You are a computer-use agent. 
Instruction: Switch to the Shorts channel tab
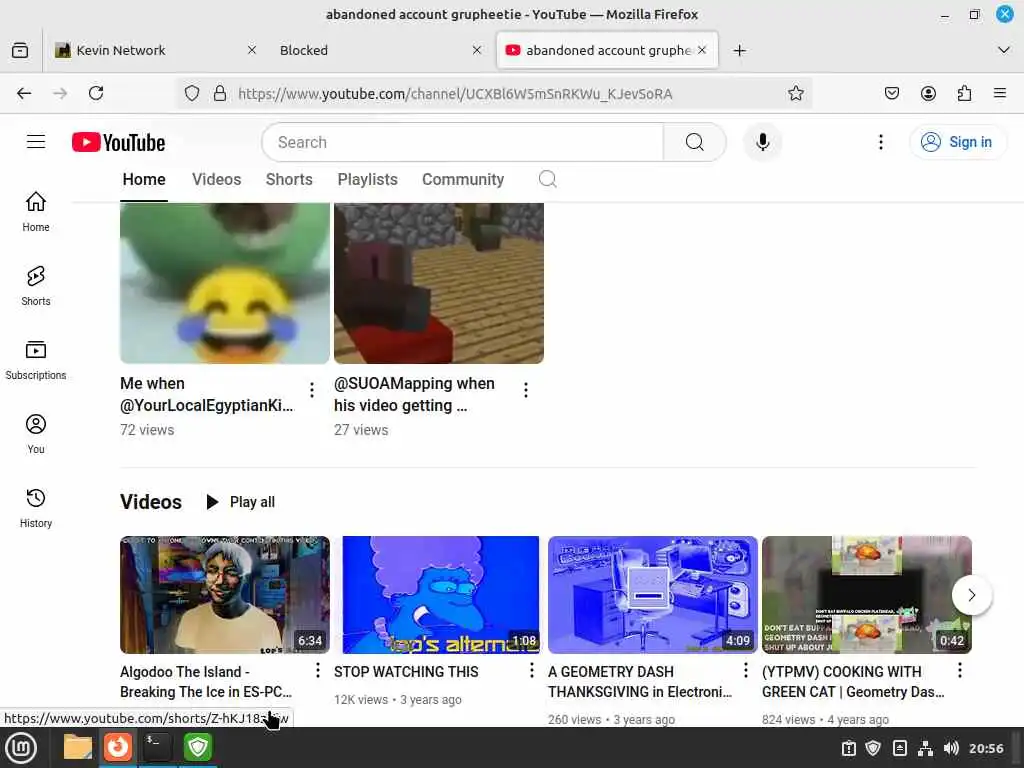289,180
